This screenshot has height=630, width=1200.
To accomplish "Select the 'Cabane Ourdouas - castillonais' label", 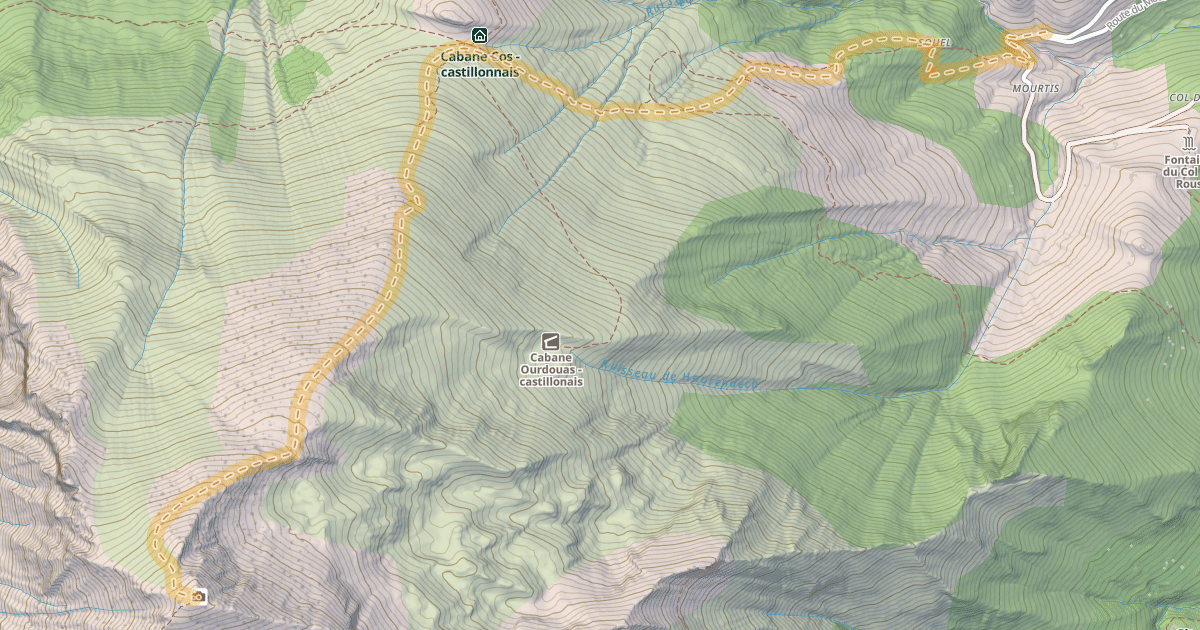I will click(551, 370).
